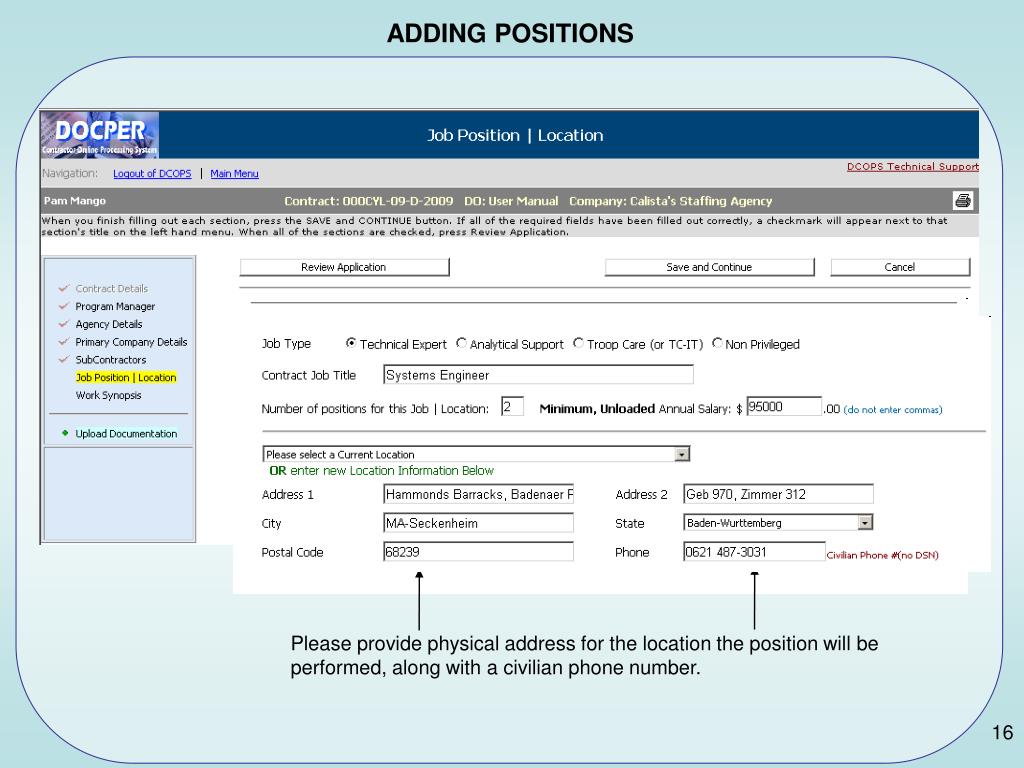The width and height of the screenshot is (1024, 768).
Task: Open Upload Documentation section
Action: pos(126,434)
